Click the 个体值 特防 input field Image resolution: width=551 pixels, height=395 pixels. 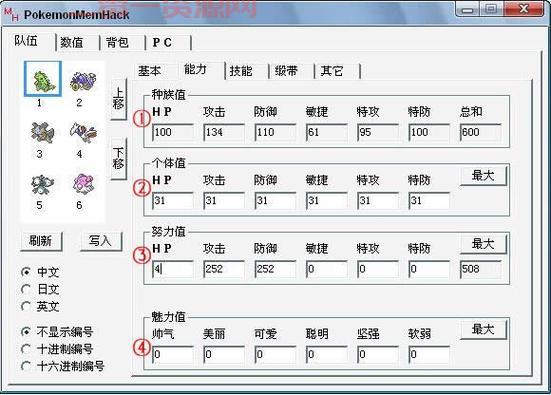[x=429, y=201]
